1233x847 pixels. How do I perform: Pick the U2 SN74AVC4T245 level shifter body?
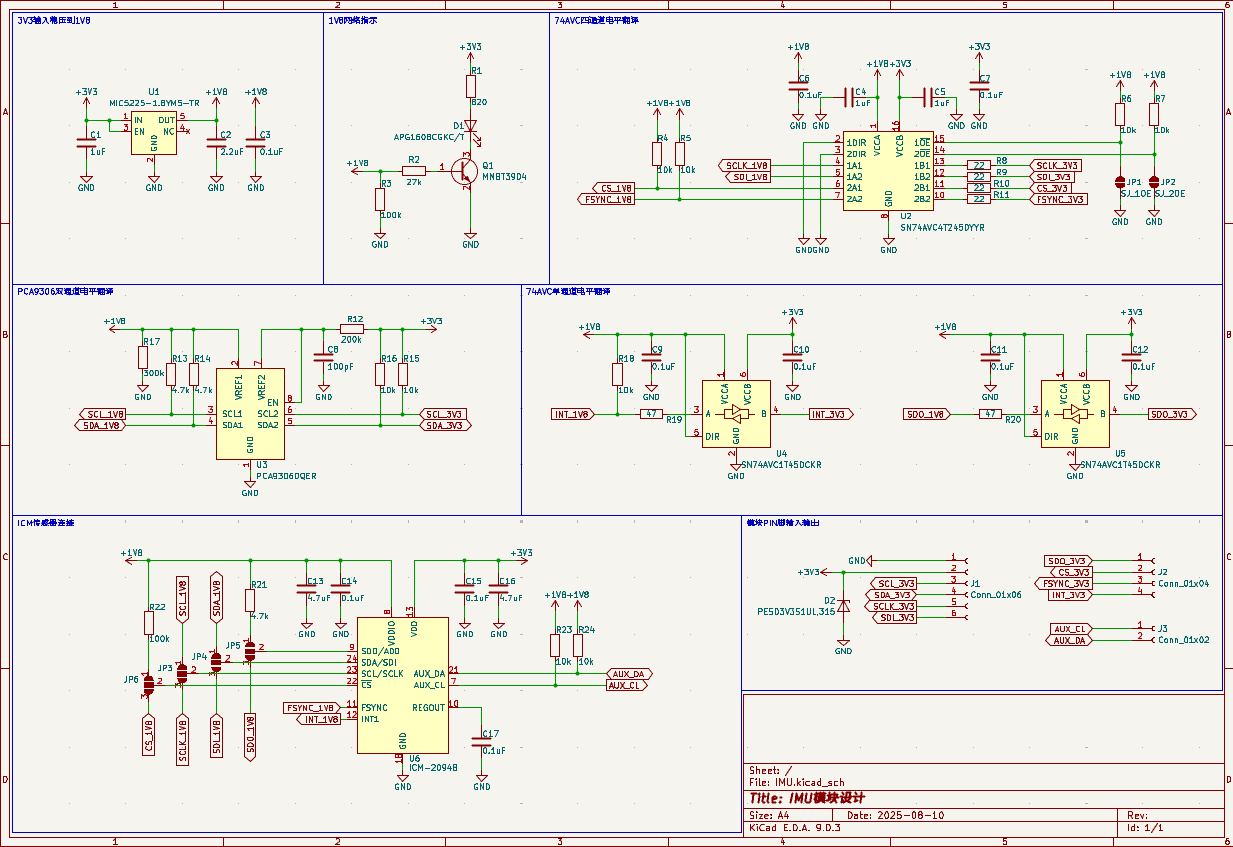tap(888, 171)
